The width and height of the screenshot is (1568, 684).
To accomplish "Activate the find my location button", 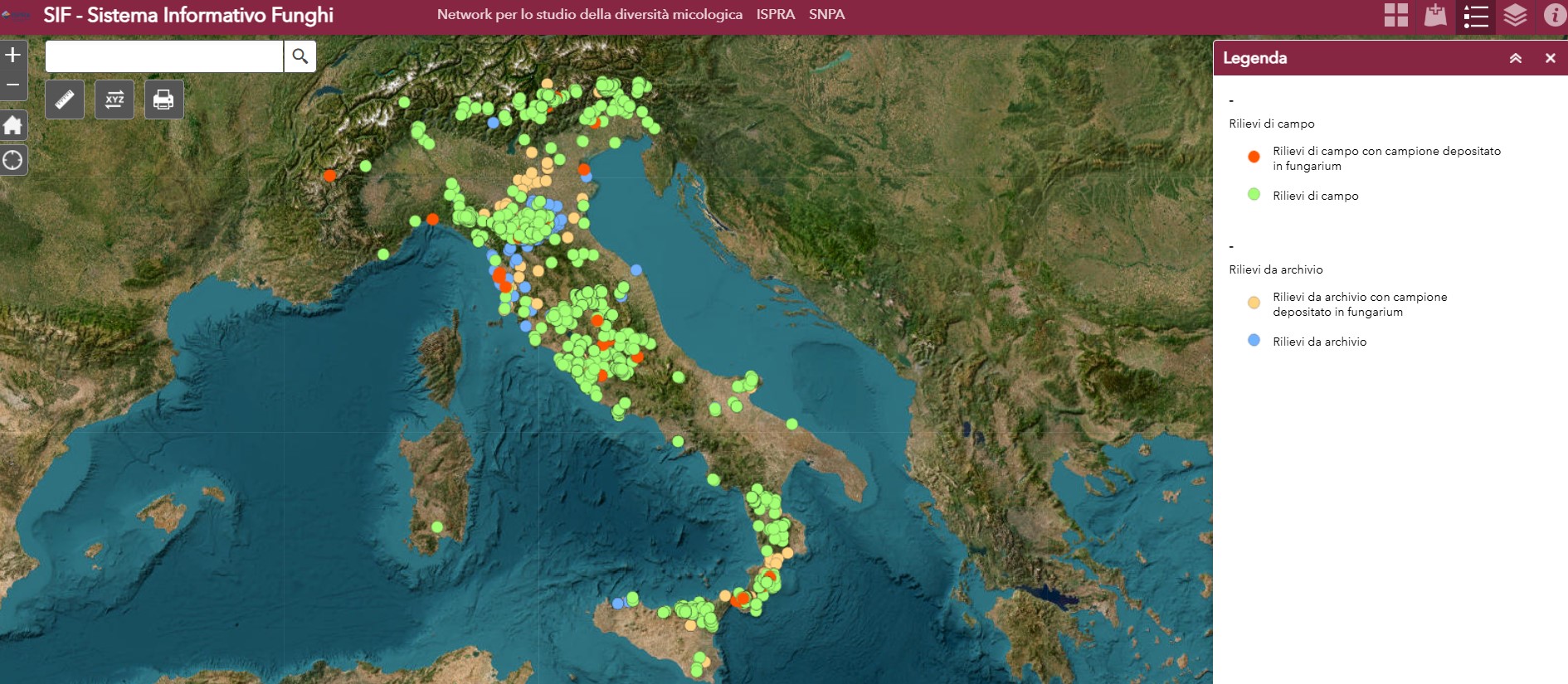I will click(13, 160).
